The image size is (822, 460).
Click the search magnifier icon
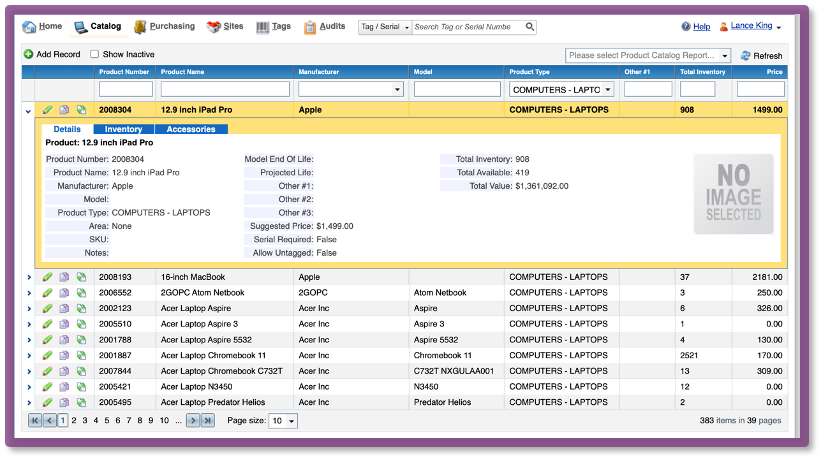530,26
